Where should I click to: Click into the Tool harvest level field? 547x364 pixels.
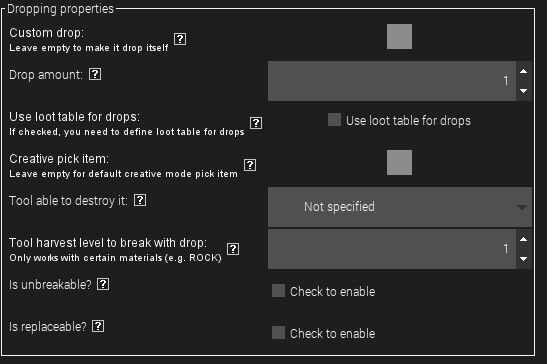[392, 249]
